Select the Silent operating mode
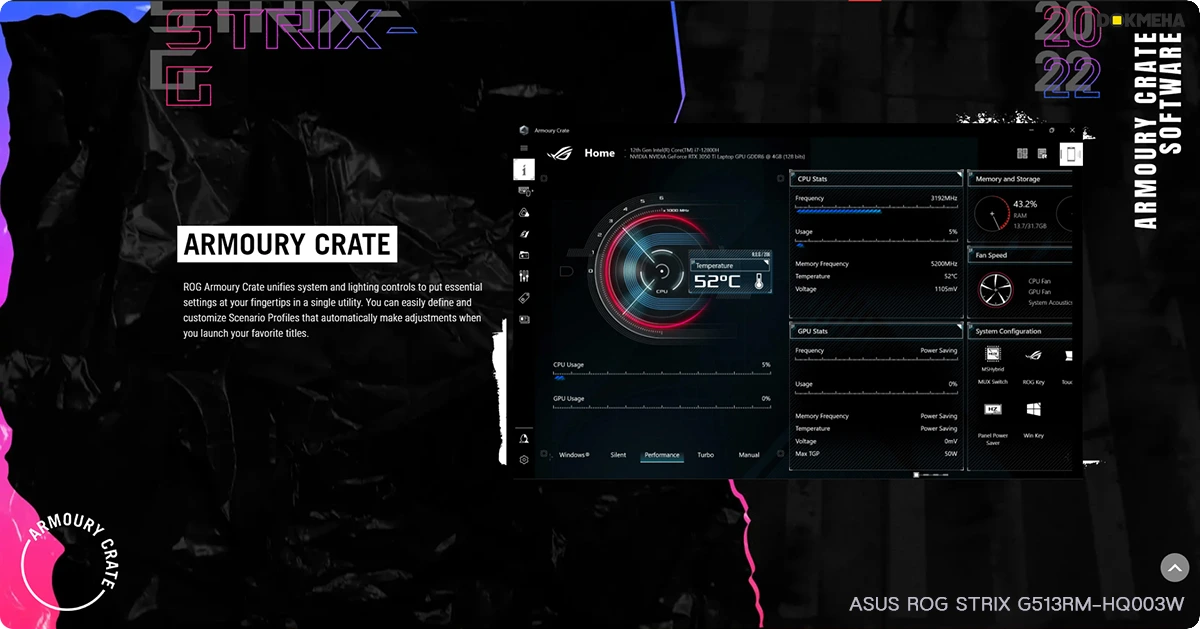 coord(618,455)
